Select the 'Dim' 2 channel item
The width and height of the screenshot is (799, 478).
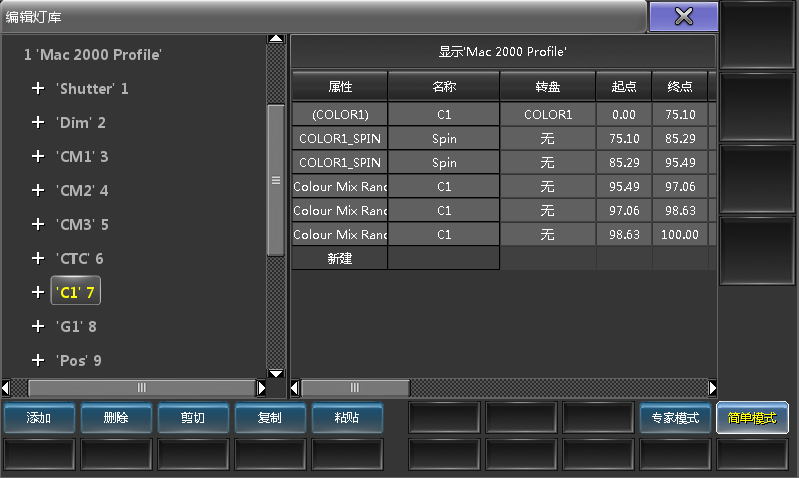click(81, 122)
